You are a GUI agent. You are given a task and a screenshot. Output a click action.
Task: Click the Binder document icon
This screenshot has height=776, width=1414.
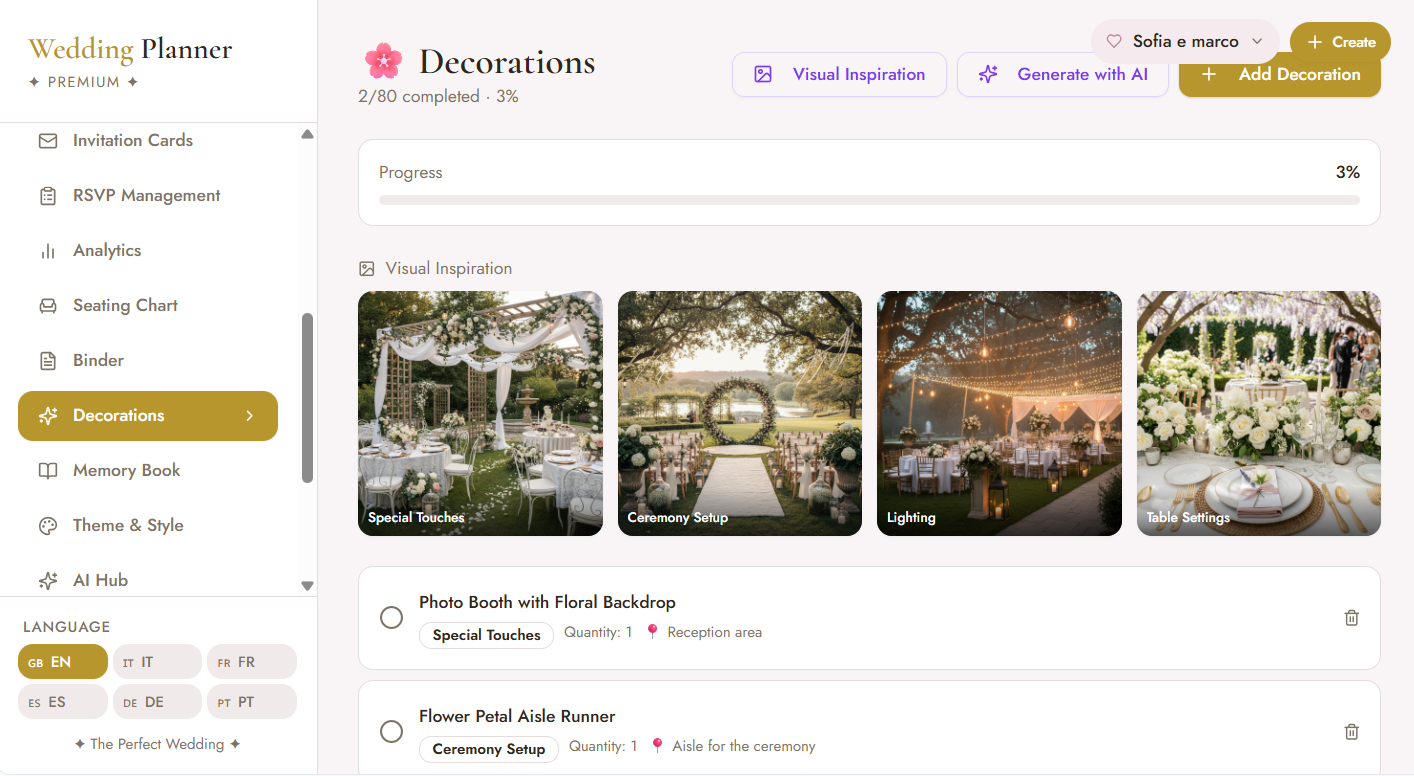tap(48, 361)
